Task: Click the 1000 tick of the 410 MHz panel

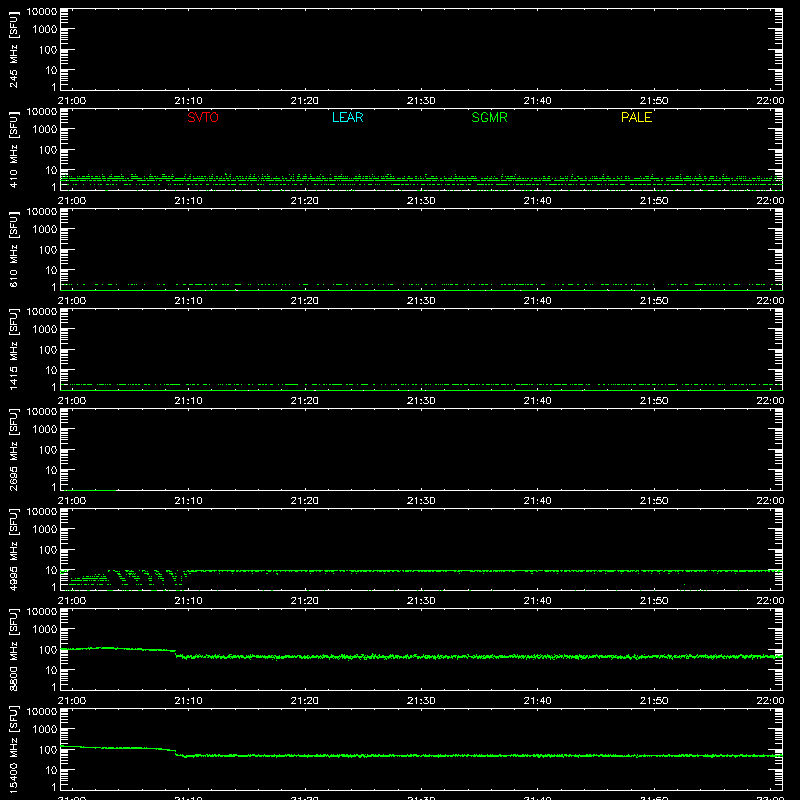Action: pyautogui.click(x=45, y=130)
